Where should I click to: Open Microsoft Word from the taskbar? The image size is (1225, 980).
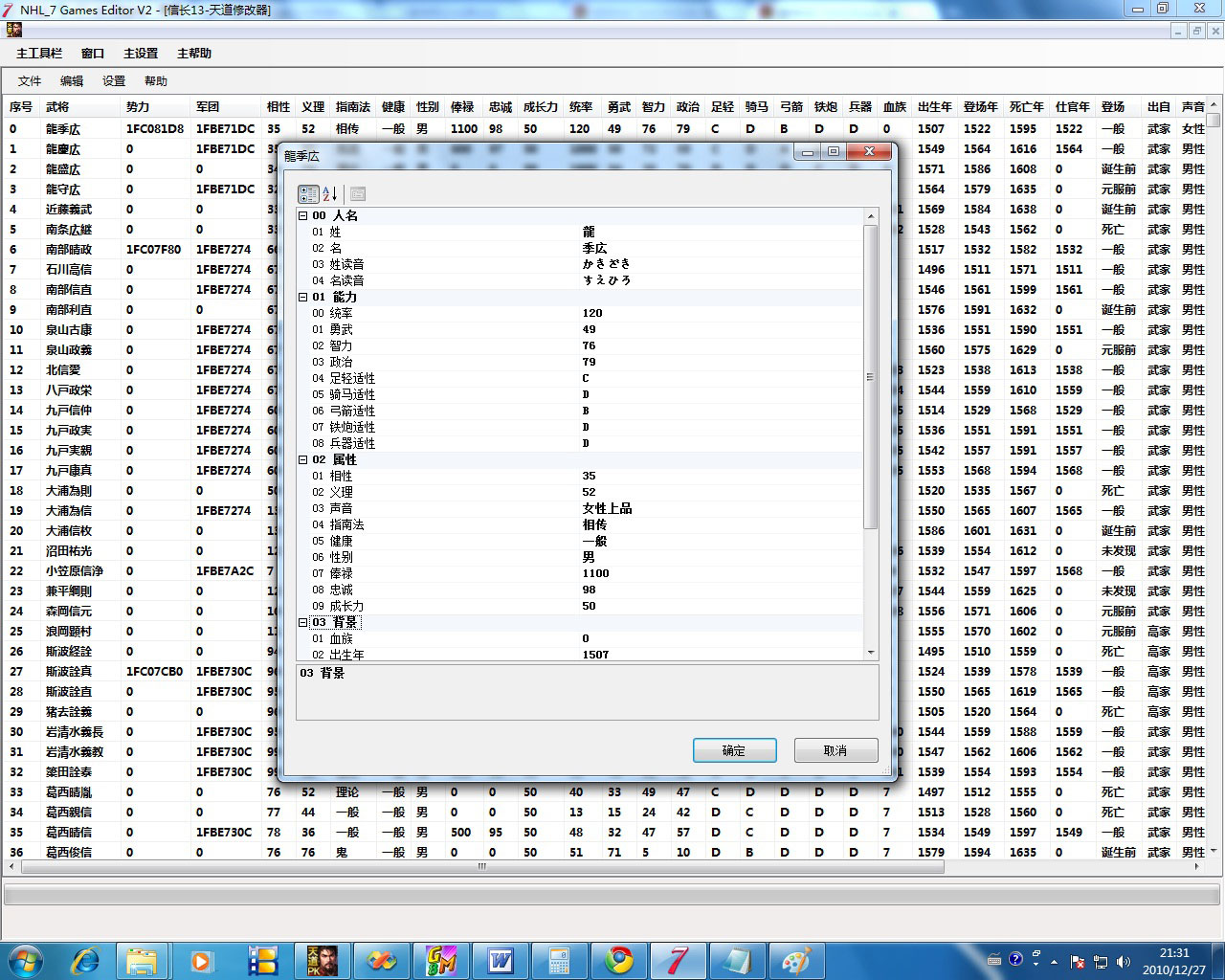pyautogui.click(x=501, y=960)
